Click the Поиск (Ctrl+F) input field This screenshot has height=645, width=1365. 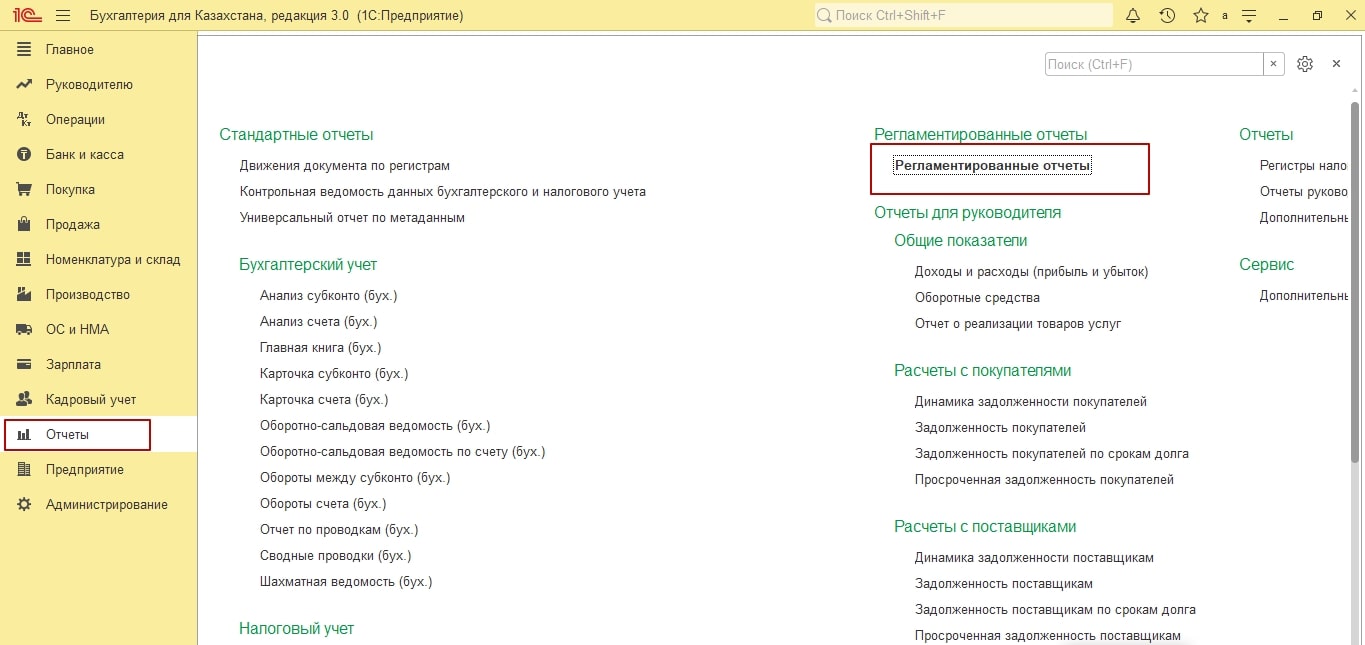click(x=1153, y=64)
